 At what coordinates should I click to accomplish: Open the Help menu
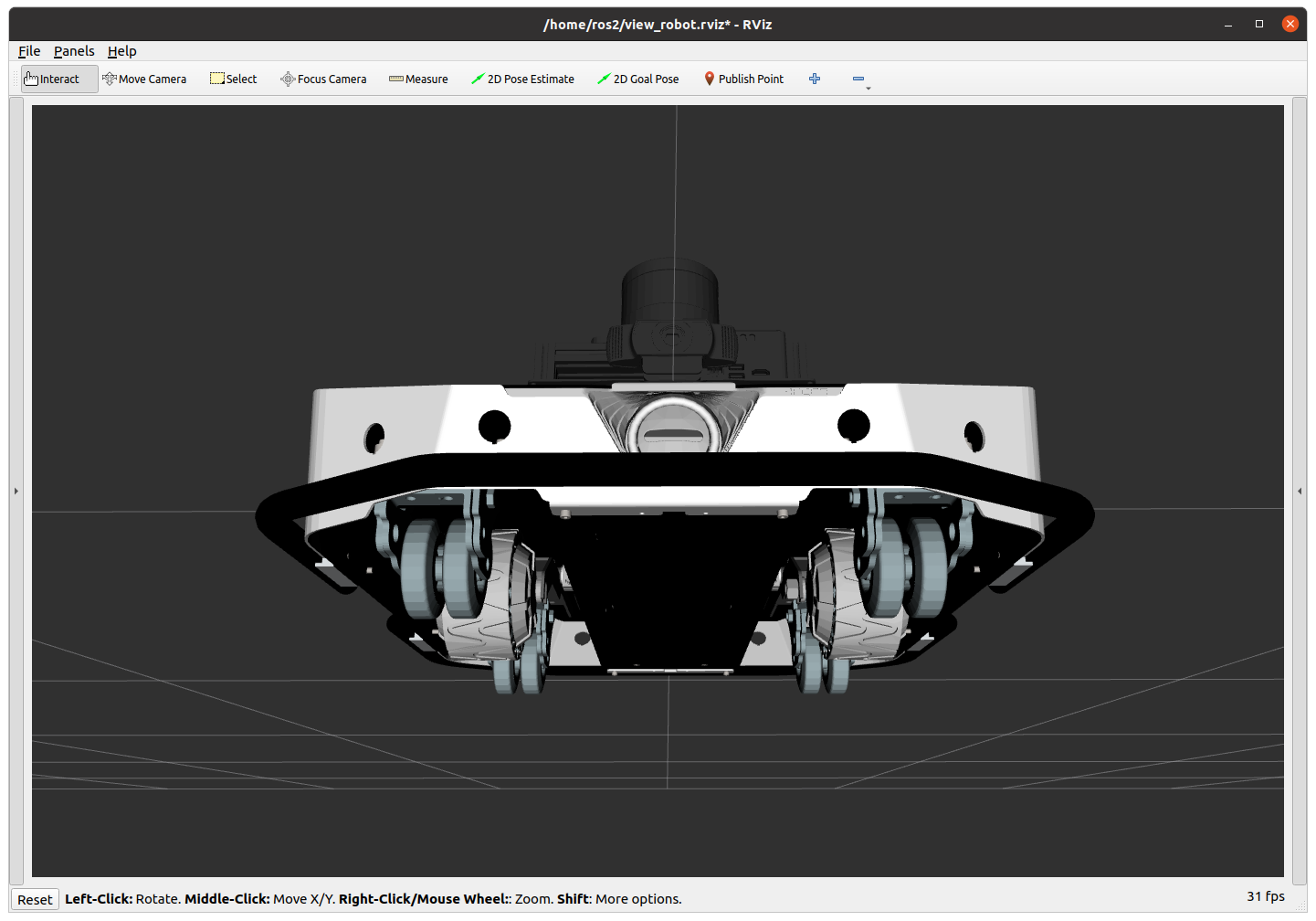[121, 51]
